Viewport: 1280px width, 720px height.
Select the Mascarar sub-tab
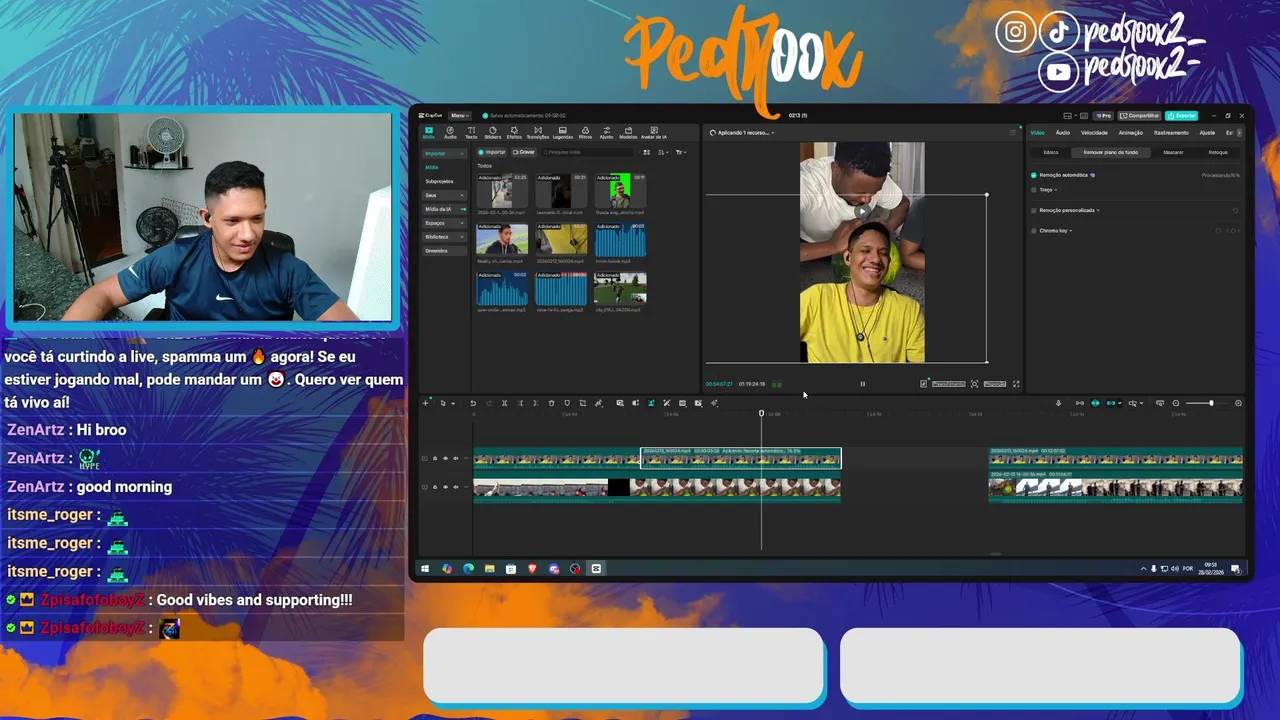(x=1173, y=152)
